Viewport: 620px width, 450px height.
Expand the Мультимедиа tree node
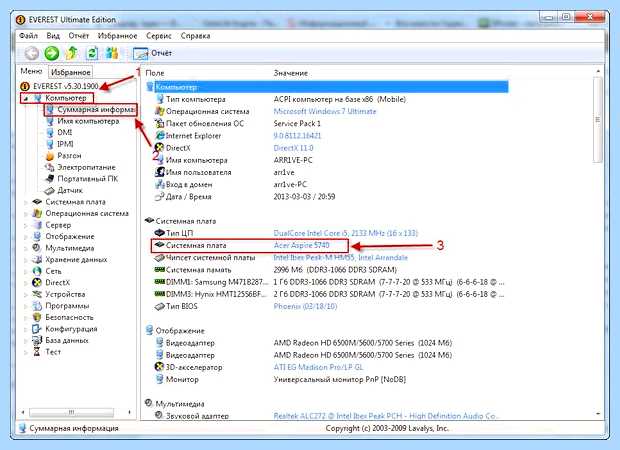click(26, 248)
